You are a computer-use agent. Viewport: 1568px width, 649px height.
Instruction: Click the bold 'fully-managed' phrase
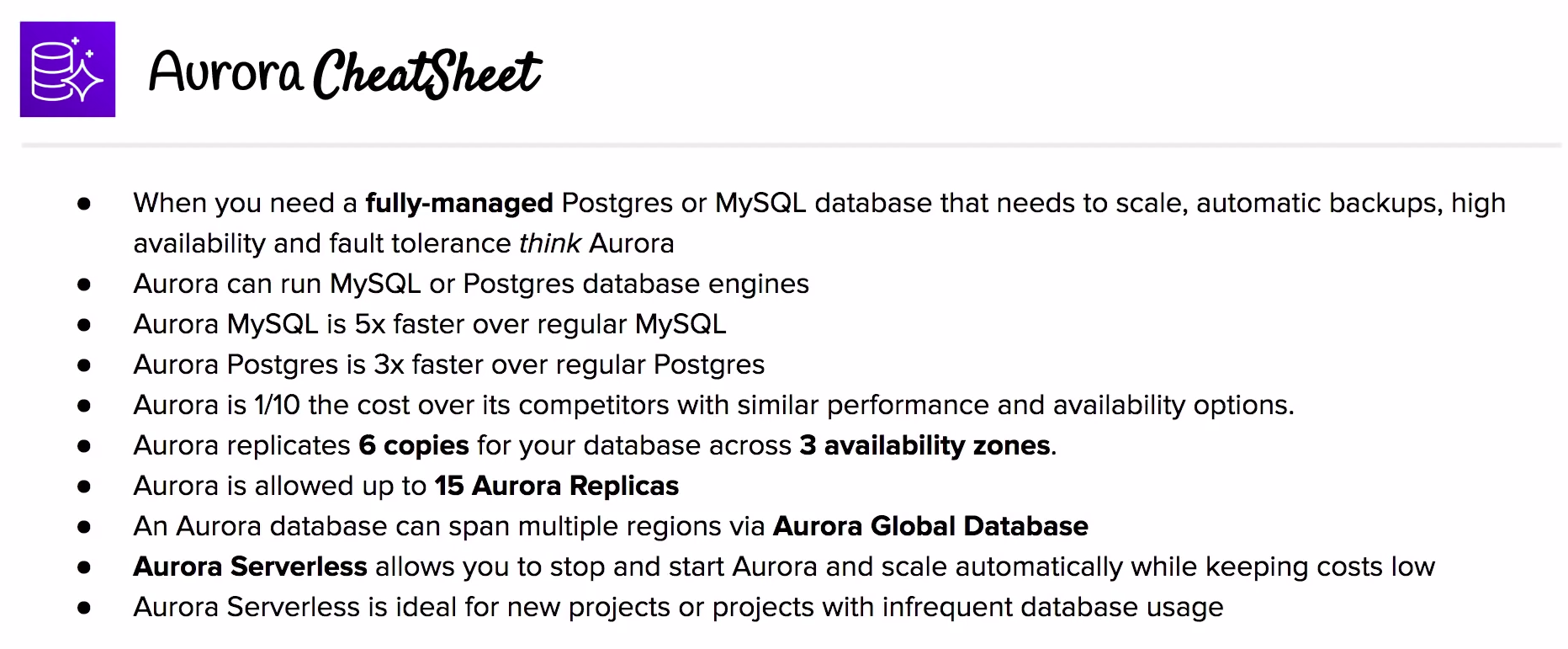(459, 204)
